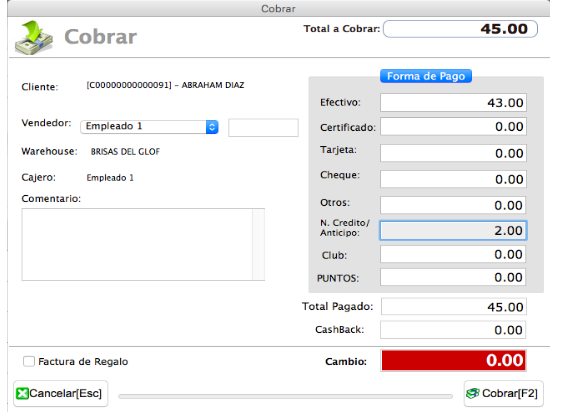565x417 pixels.
Task: Click the Cobrar[F2] button
Action: (503, 394)
